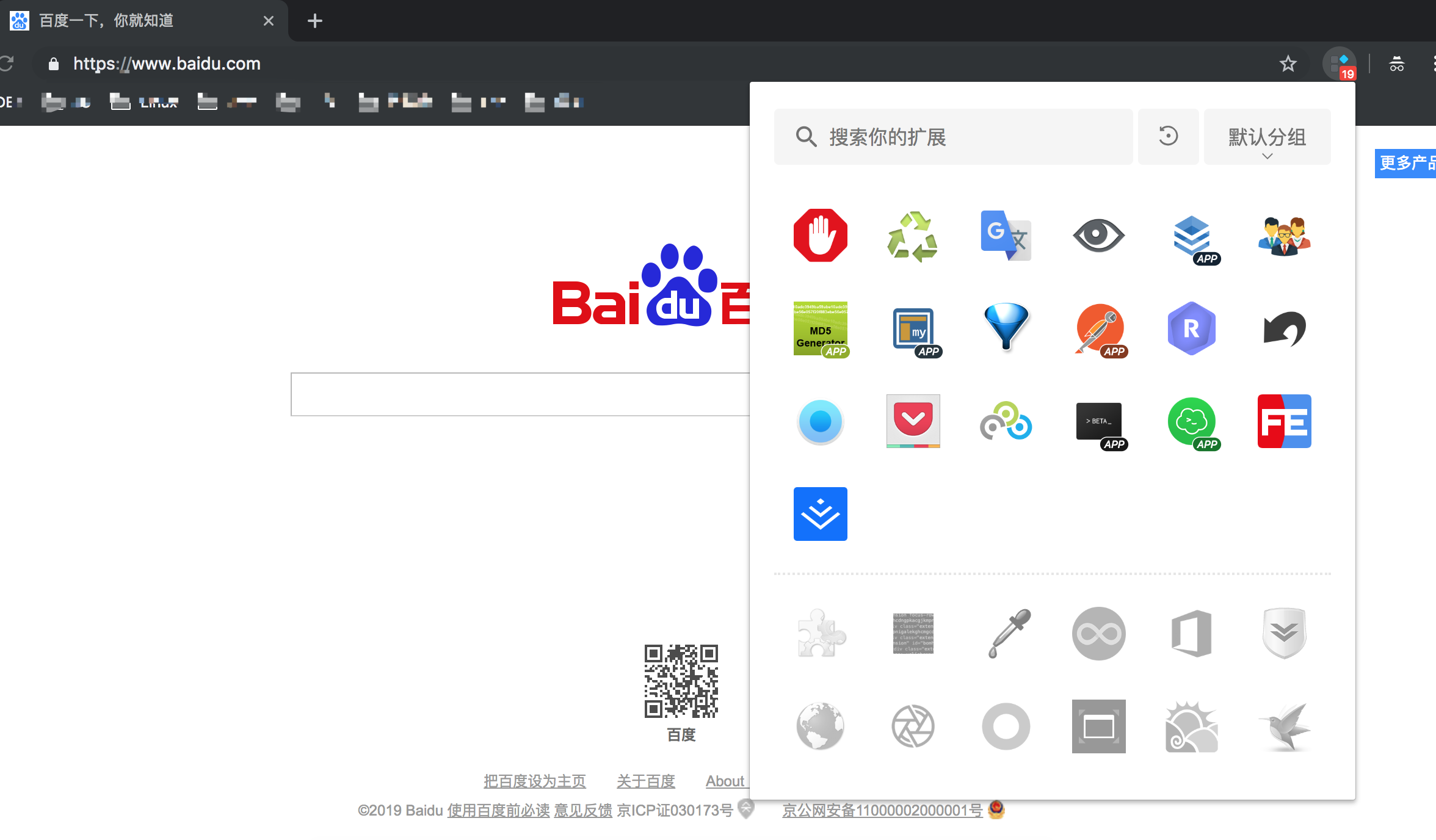Enable the disabled eyedropper color picker extension

tap(1009, 633)
